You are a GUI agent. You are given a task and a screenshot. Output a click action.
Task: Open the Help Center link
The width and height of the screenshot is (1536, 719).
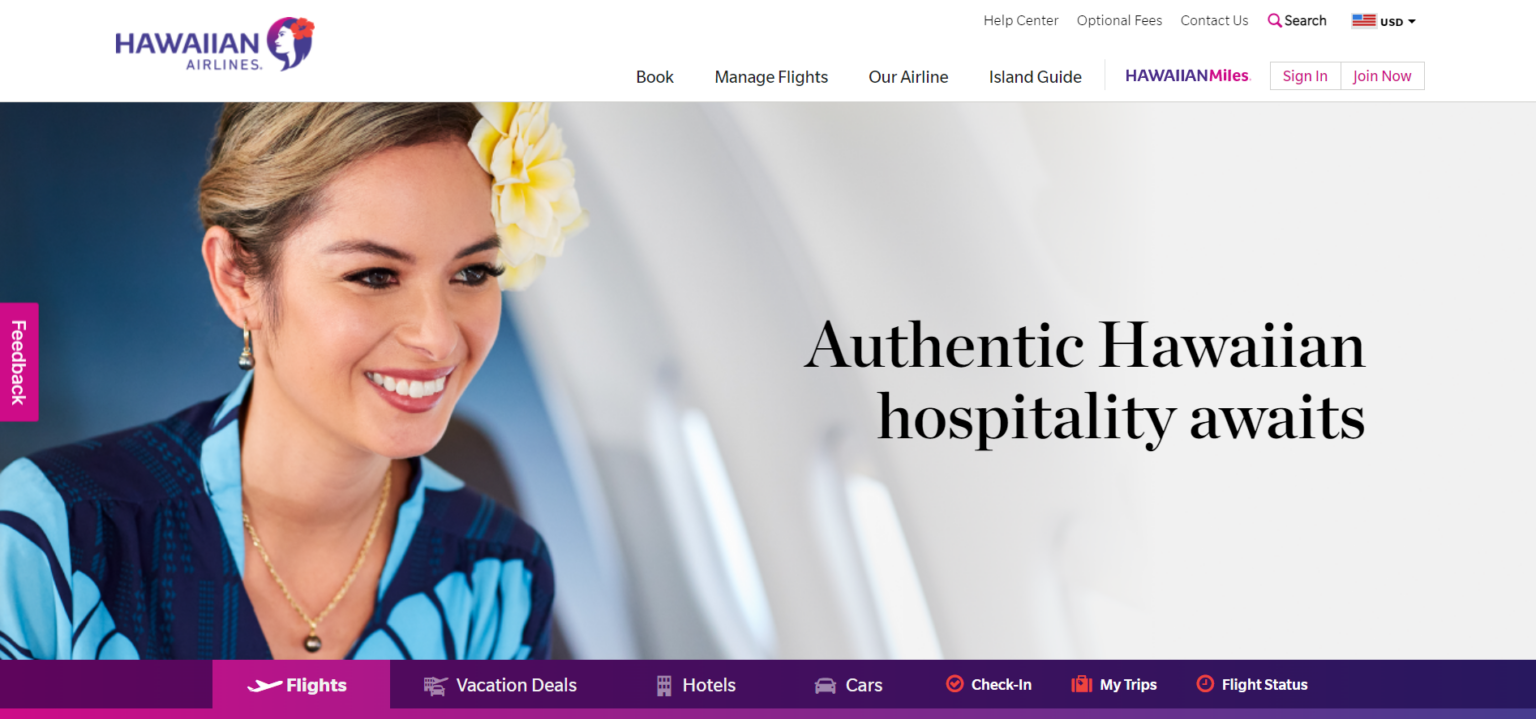[1021, 20]
